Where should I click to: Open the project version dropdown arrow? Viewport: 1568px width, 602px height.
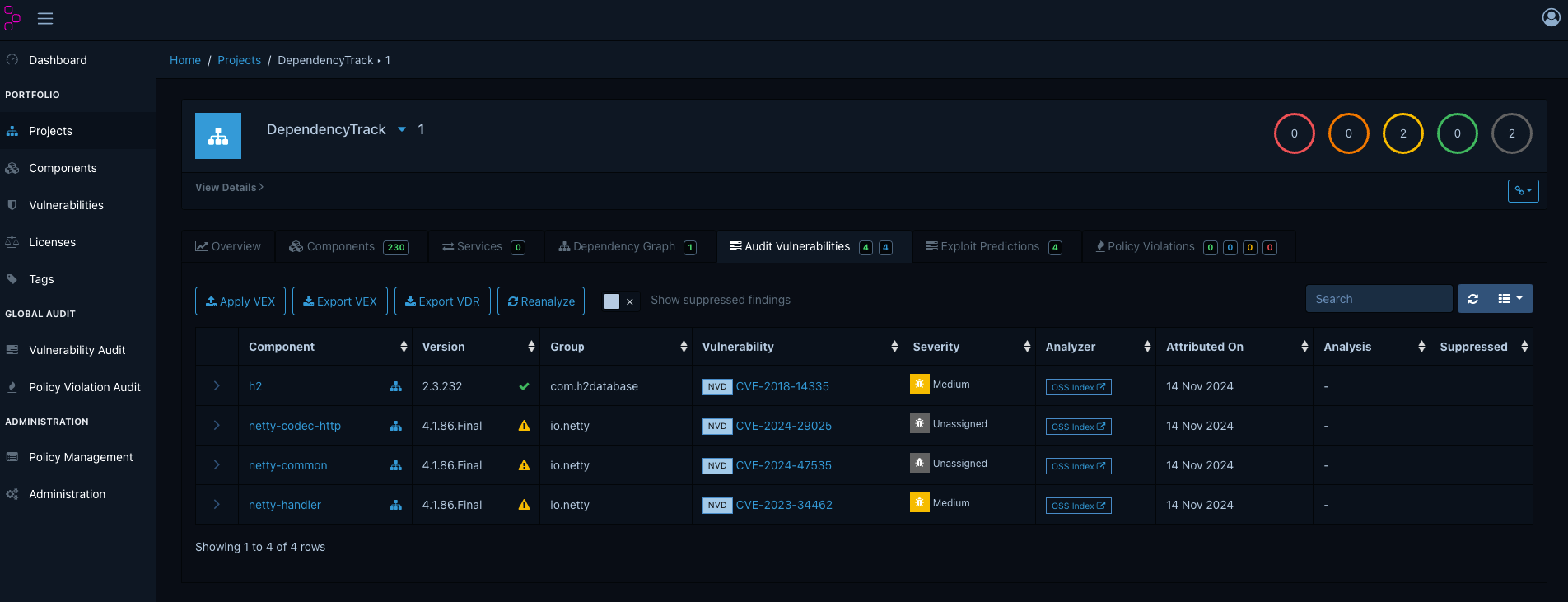click(x=402, y=129)
